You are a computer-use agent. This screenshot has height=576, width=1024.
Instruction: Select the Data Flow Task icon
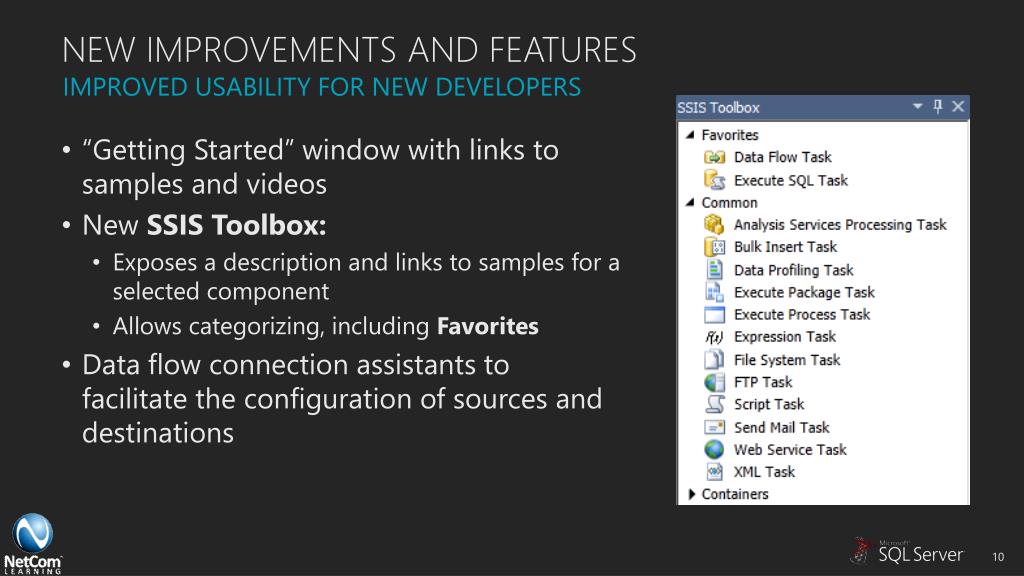714,157
